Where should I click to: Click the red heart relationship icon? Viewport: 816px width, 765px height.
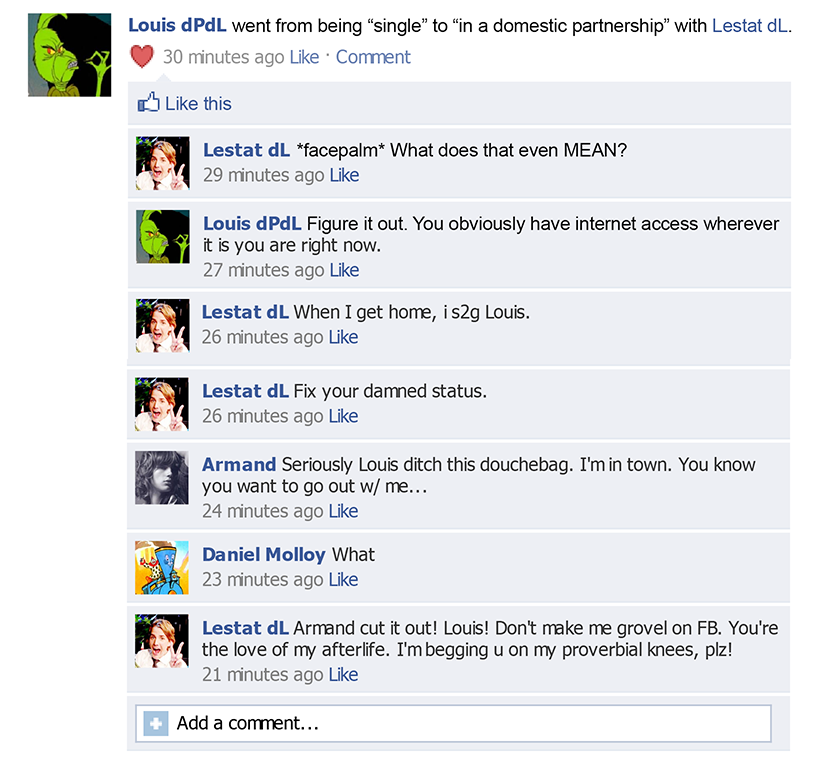coord(142,56)
